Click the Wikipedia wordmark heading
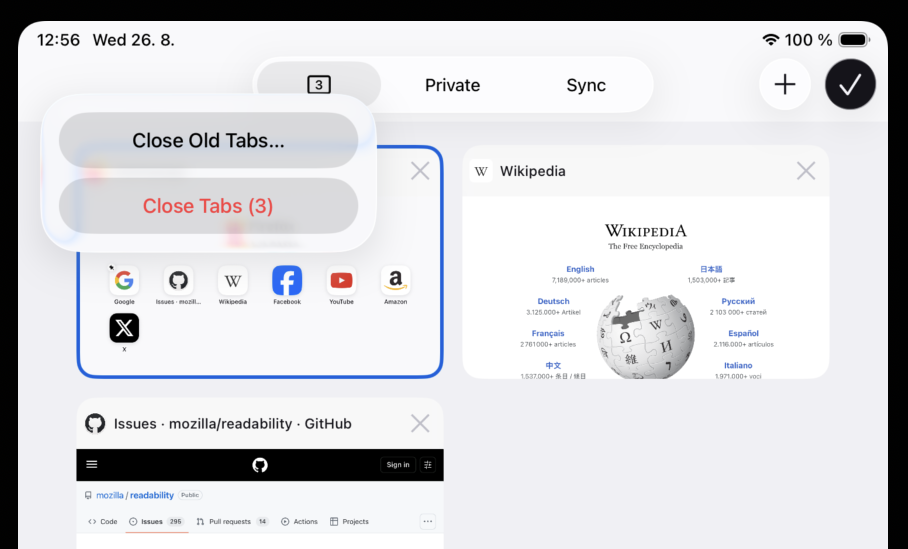Screen dimensions: 908x549 coord(646,230)
